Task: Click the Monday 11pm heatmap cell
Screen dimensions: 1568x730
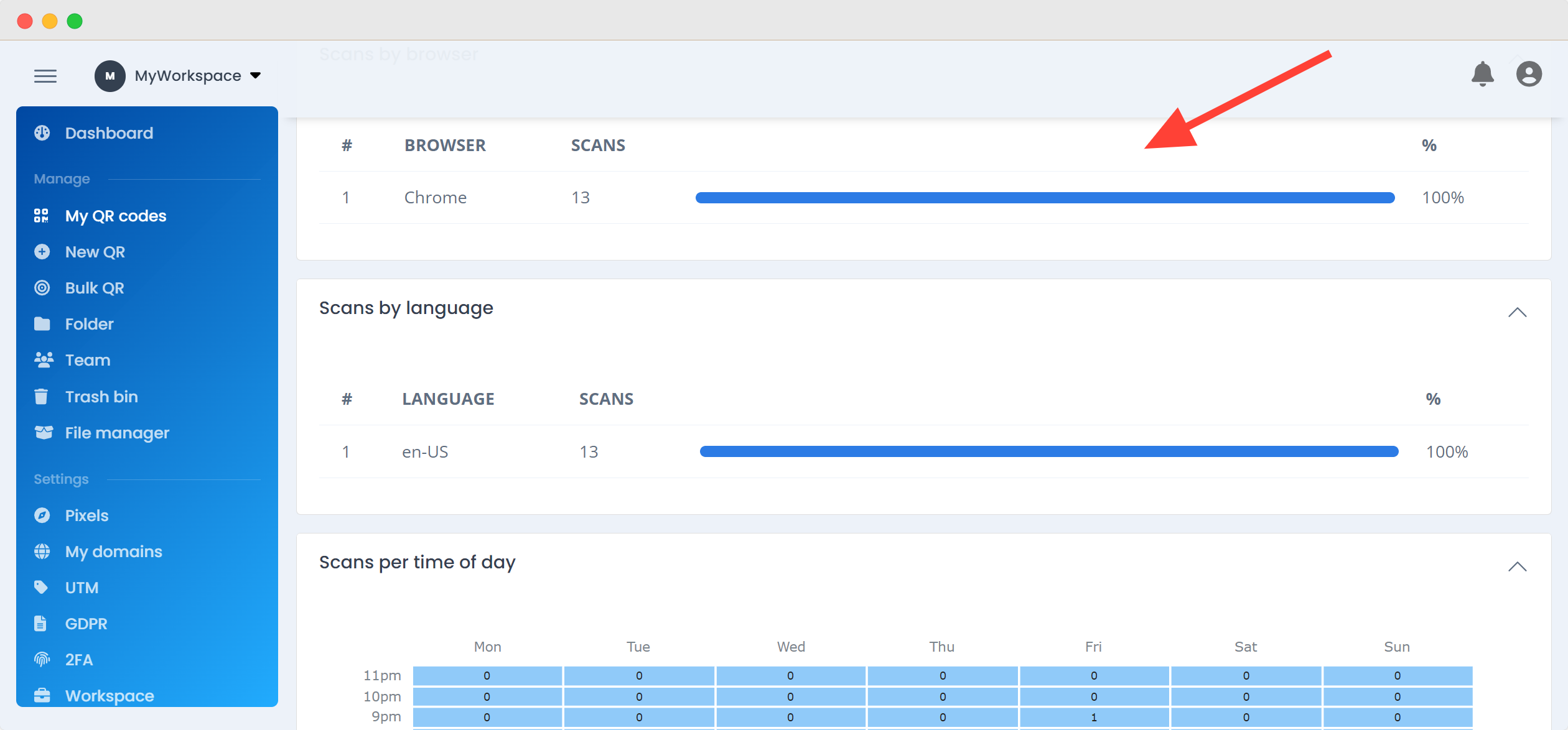Action: pos(487,676)
